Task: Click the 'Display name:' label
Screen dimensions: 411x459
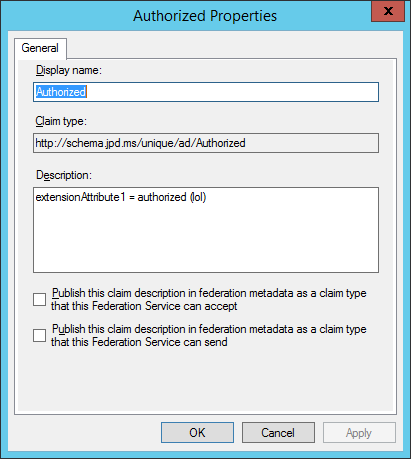Action: (x=69, y=70)
